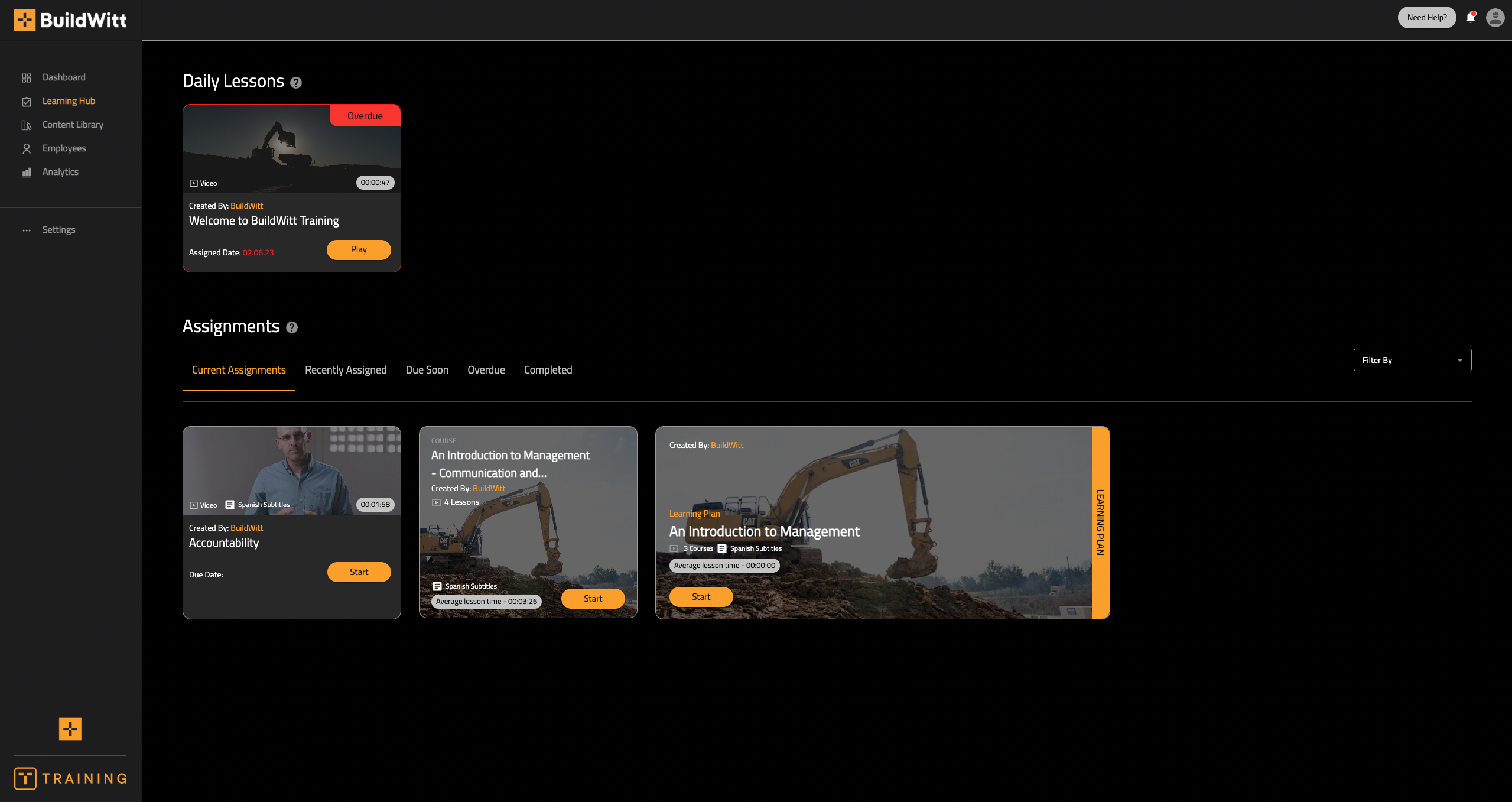Open the user profile avatar
The image size is (1512, 802).
tap(1495, 18)
